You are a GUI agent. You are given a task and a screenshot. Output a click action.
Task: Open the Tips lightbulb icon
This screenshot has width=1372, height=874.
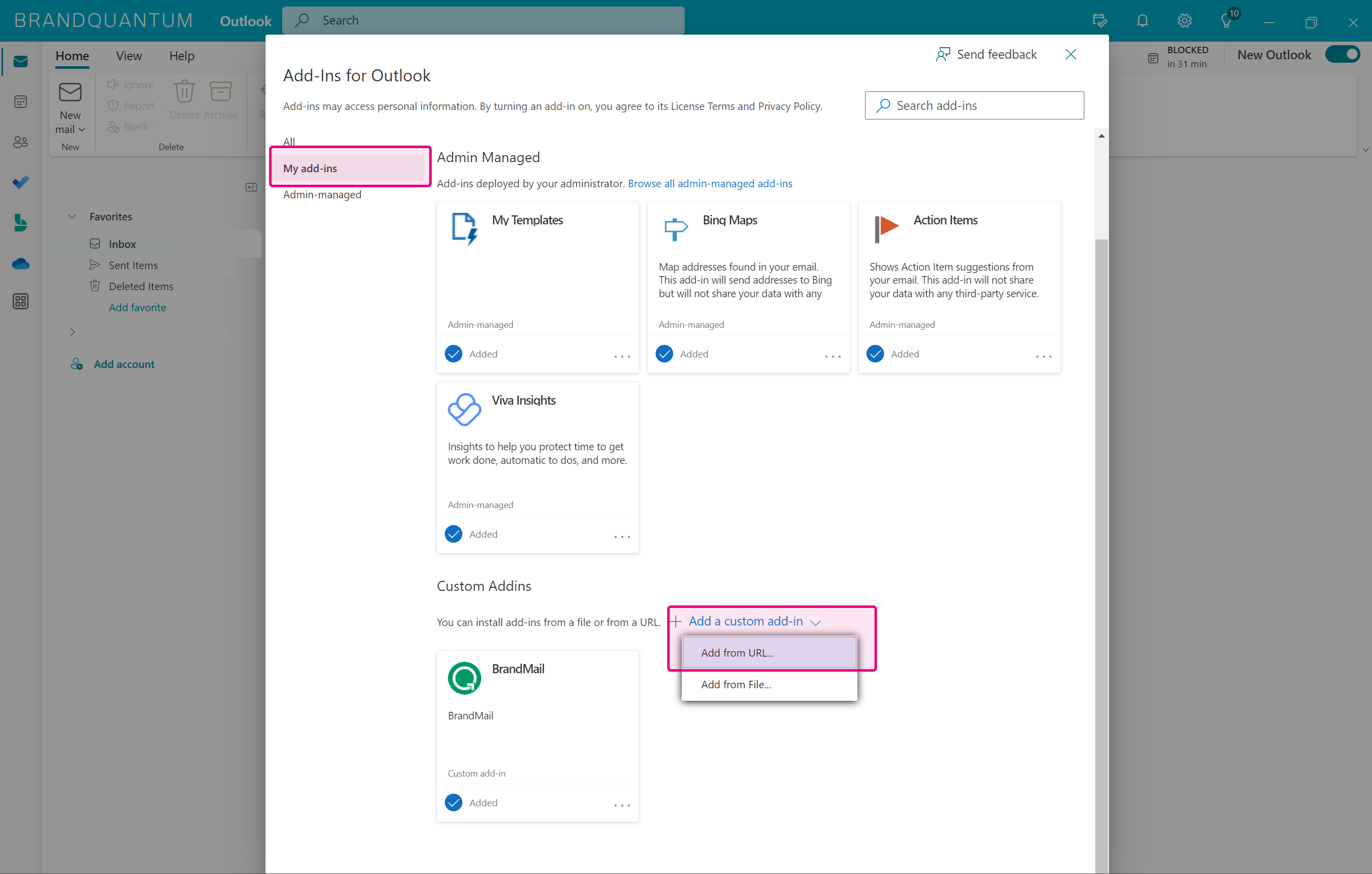coord(1227,21)
